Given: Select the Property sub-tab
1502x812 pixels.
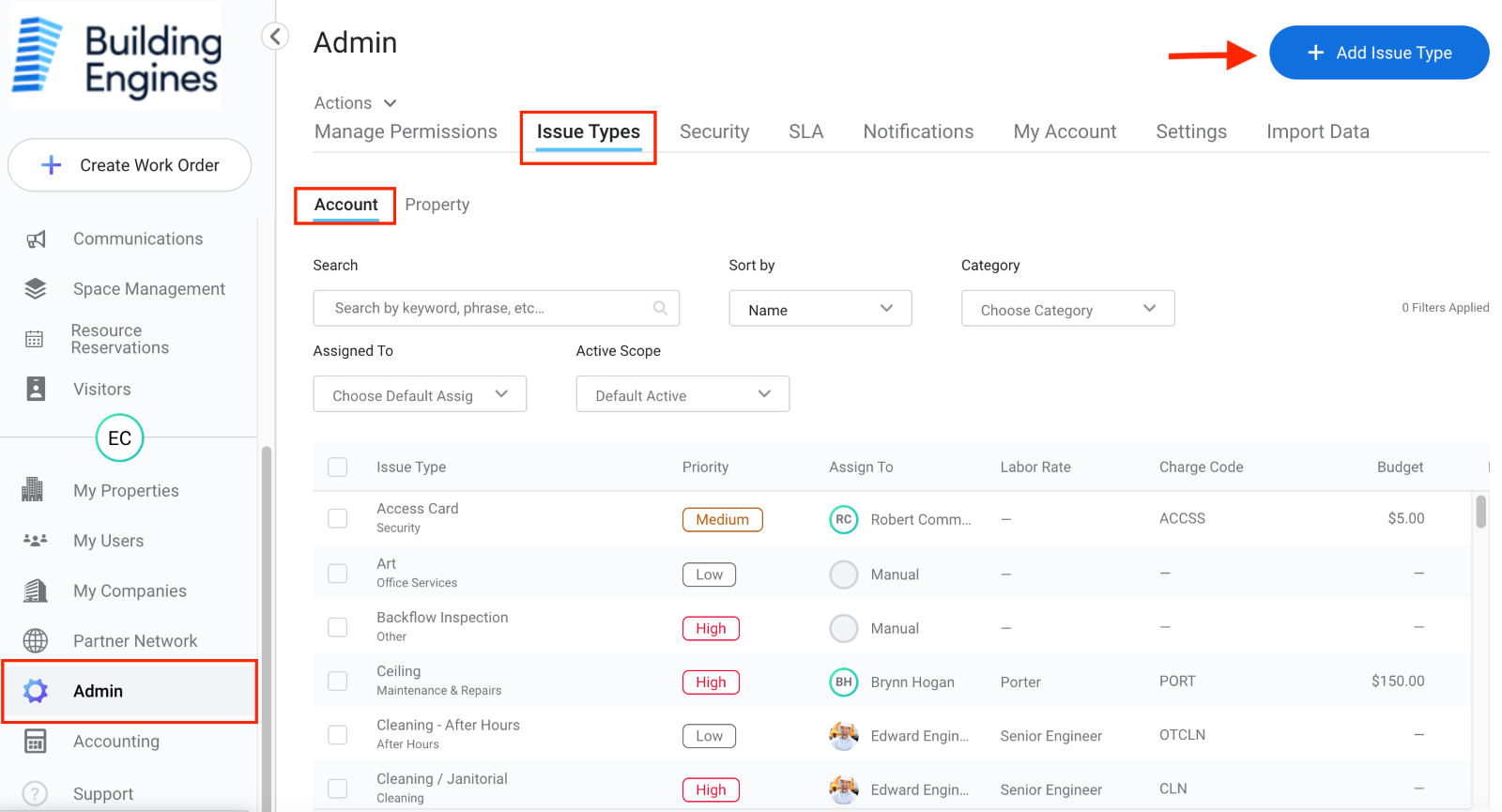Looking at the screenshot, I should [x=437, y=205].
